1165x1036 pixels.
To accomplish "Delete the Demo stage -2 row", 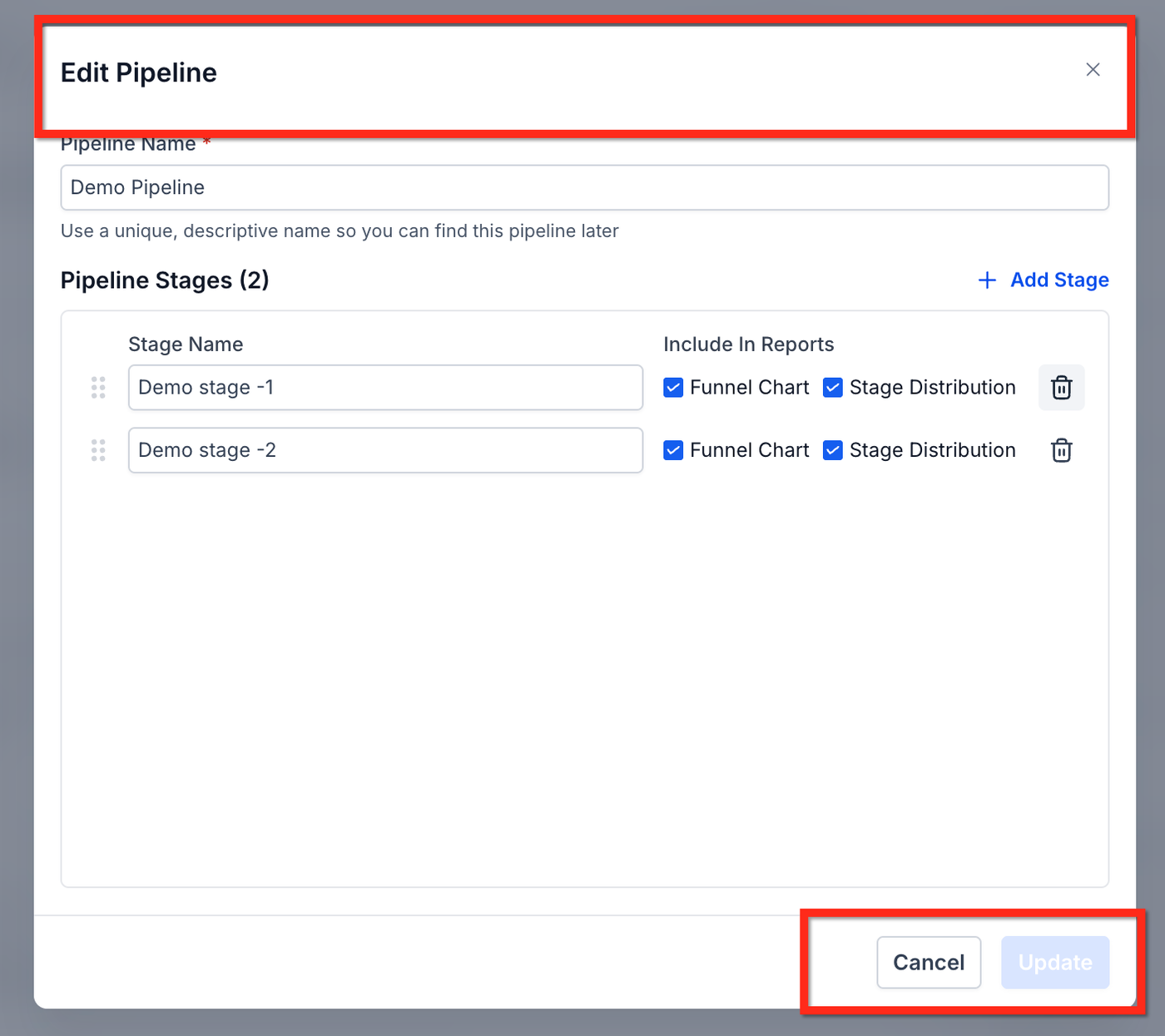I will coord(1061,451).
